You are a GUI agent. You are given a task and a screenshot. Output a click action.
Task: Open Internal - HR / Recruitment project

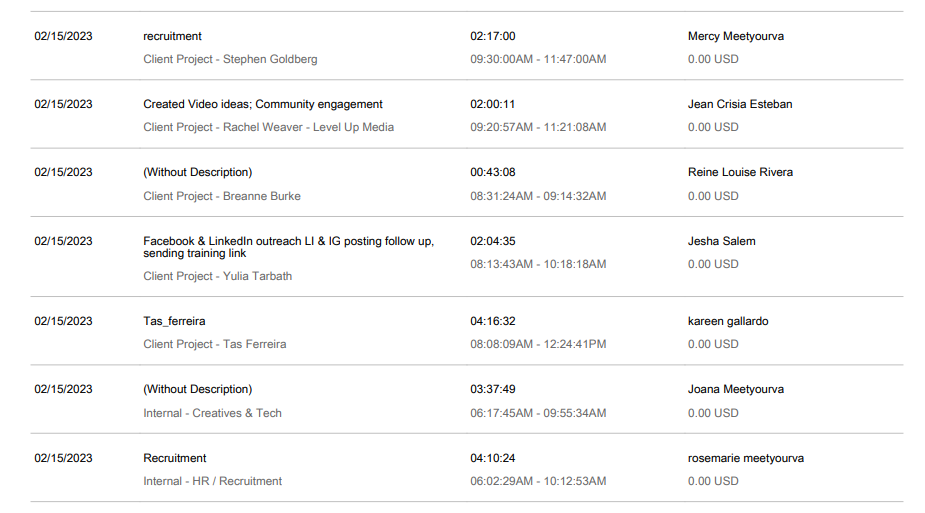pos(212,481)
